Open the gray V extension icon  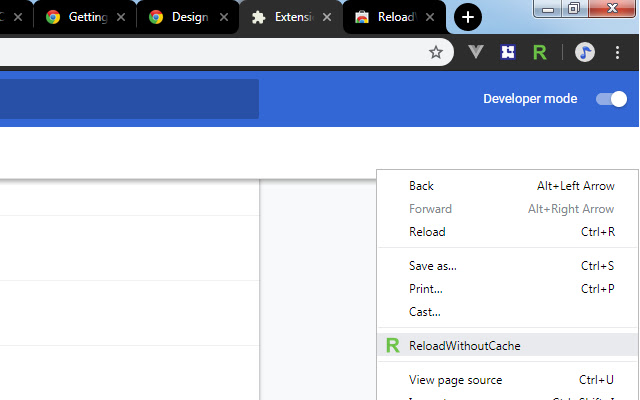pyautogui.click(x=477, y=52)
